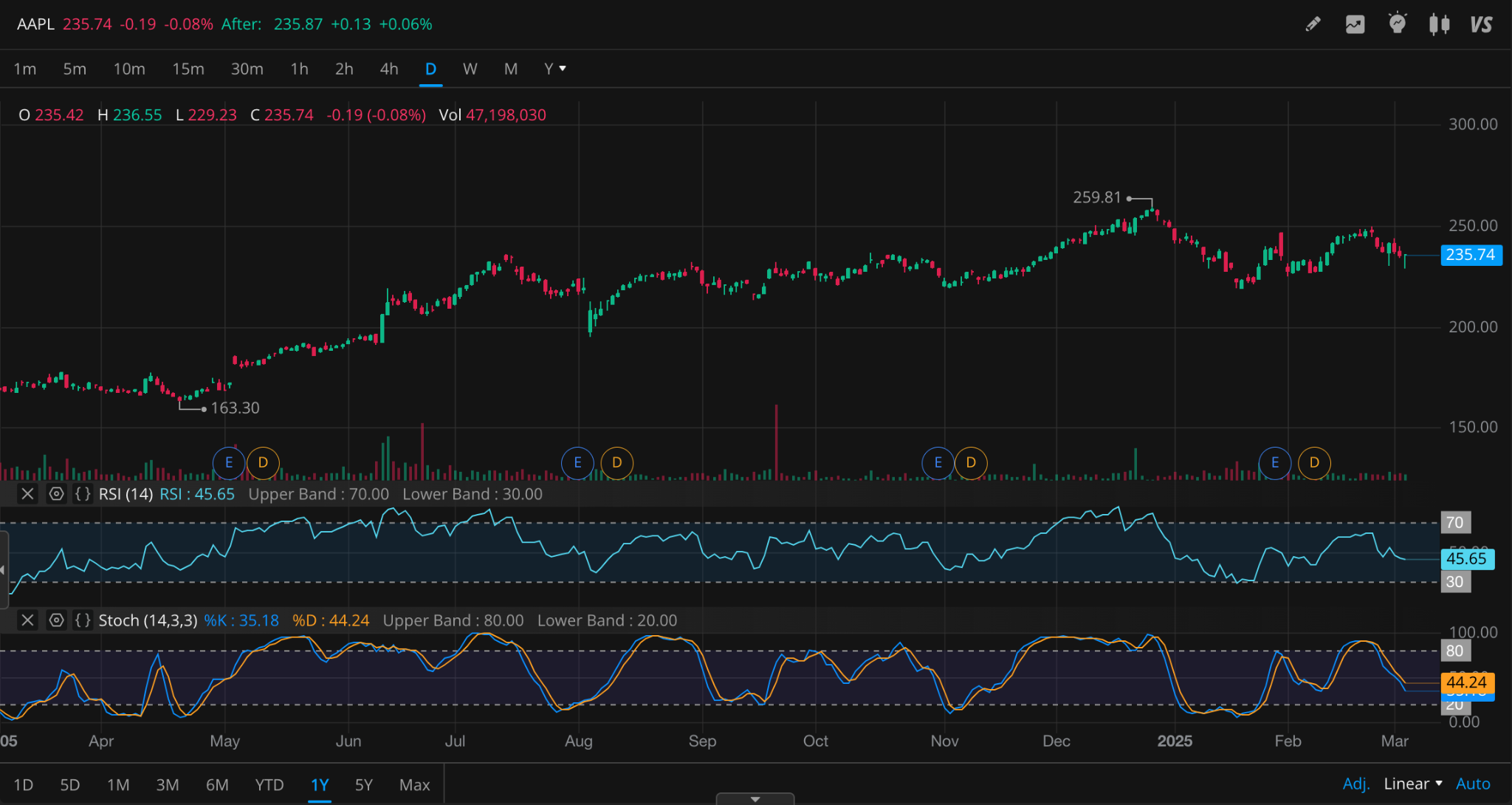Click the August earnings E marker
1512x805 pixels.
pos(577,462)
